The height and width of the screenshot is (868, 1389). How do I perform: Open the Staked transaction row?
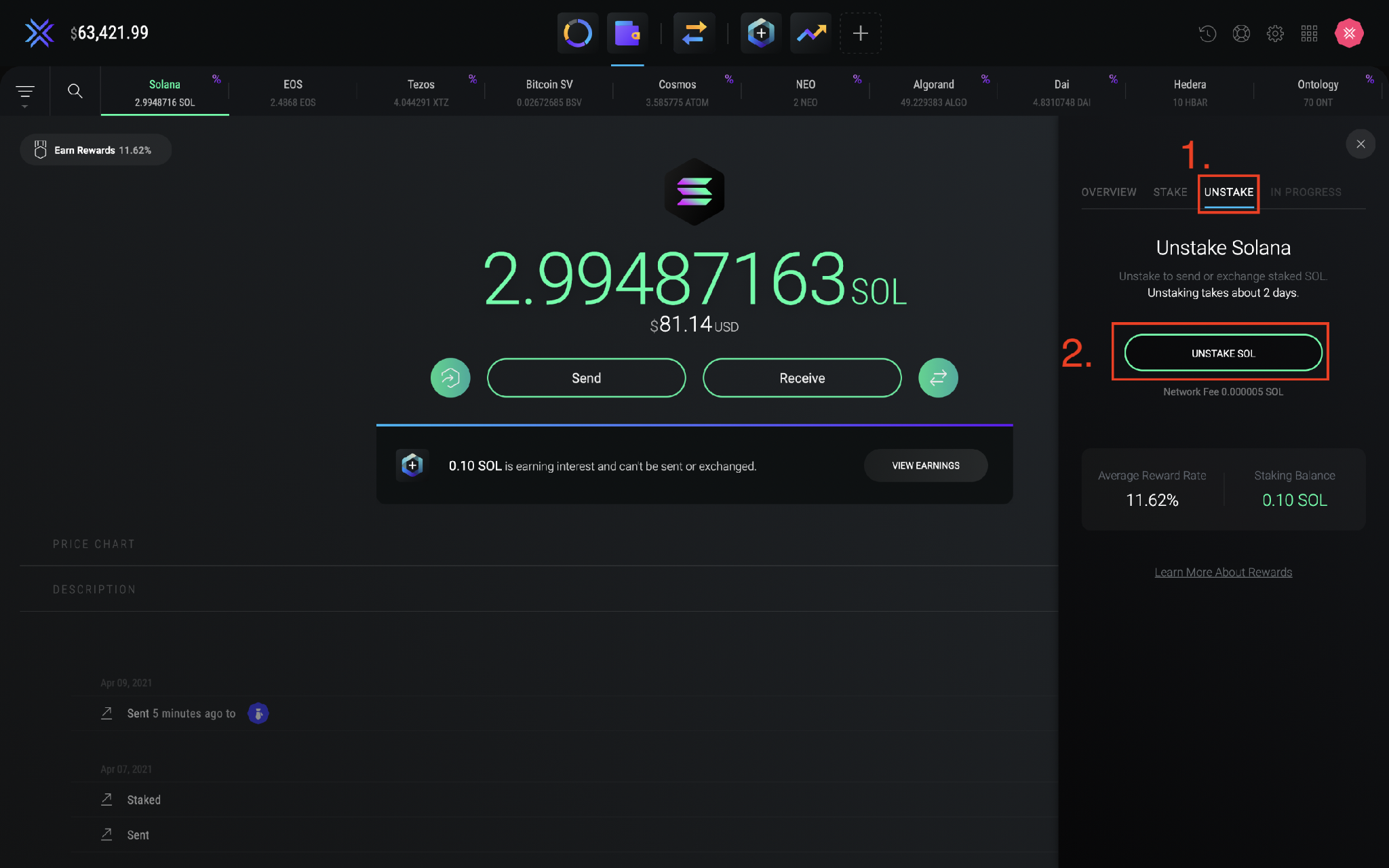tap(563, 800)
